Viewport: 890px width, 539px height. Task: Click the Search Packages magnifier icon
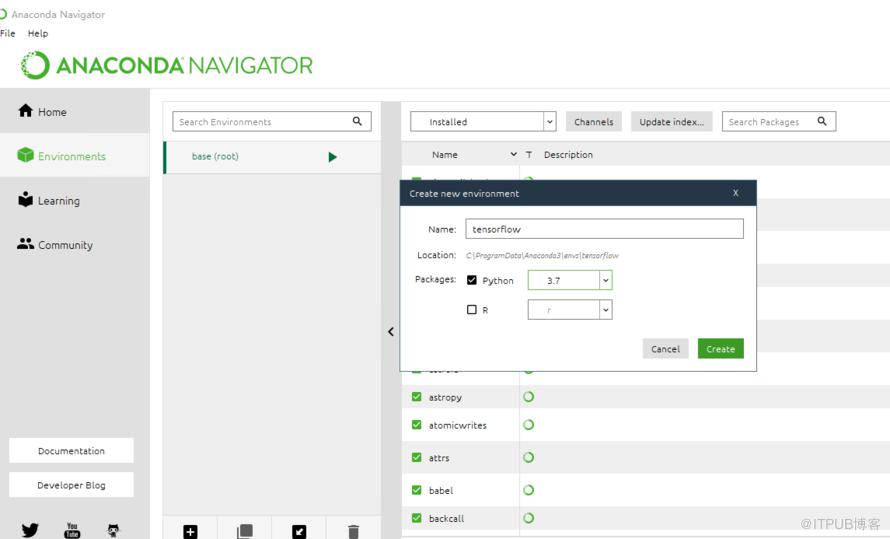[822, 121]
